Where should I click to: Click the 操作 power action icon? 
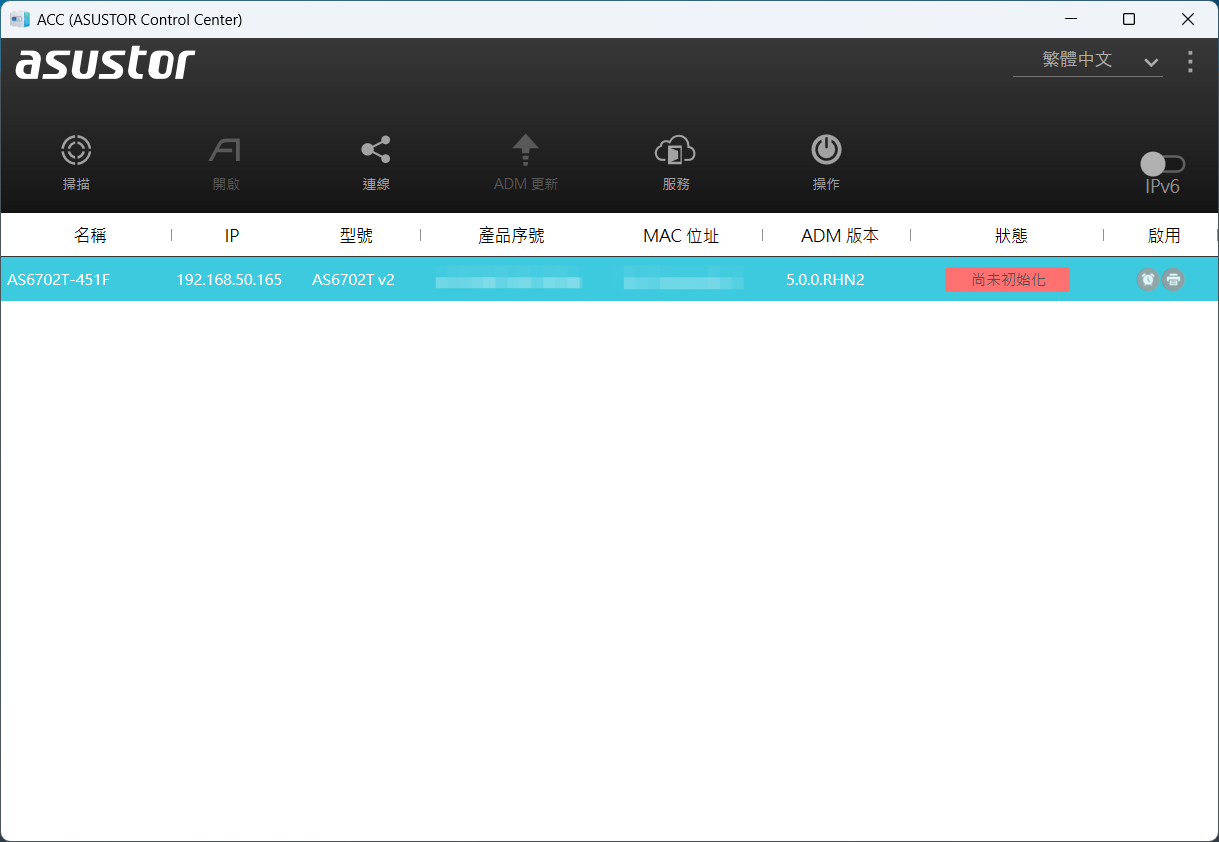[826, 151]
